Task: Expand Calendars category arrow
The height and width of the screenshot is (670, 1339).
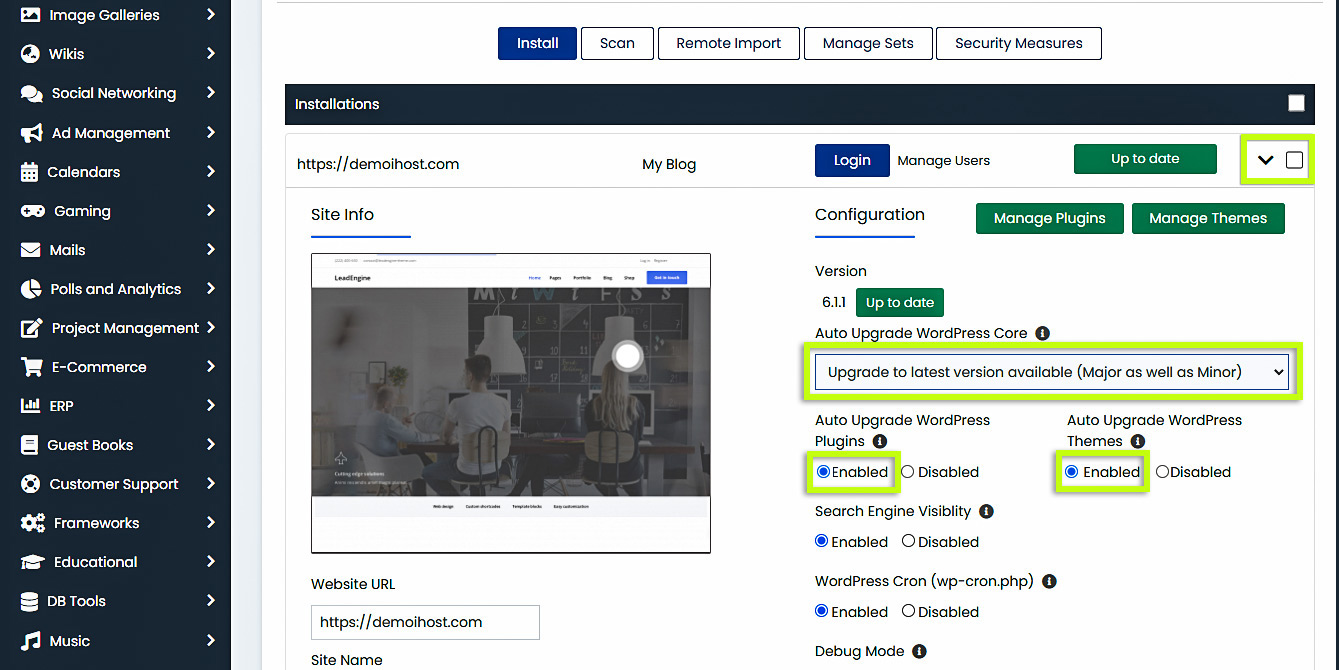Action: [210, 172]
